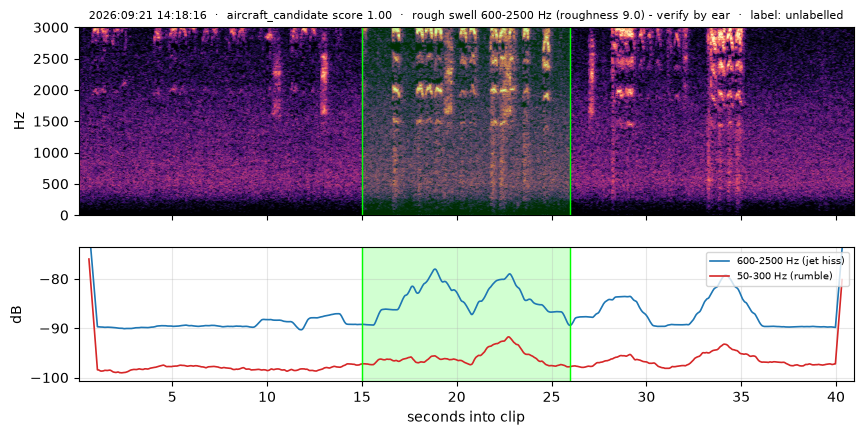The image size is (863, 435).
Task: Click the timestamp 2026:09:21 14:18:16 in title
Action: (148, 15)
